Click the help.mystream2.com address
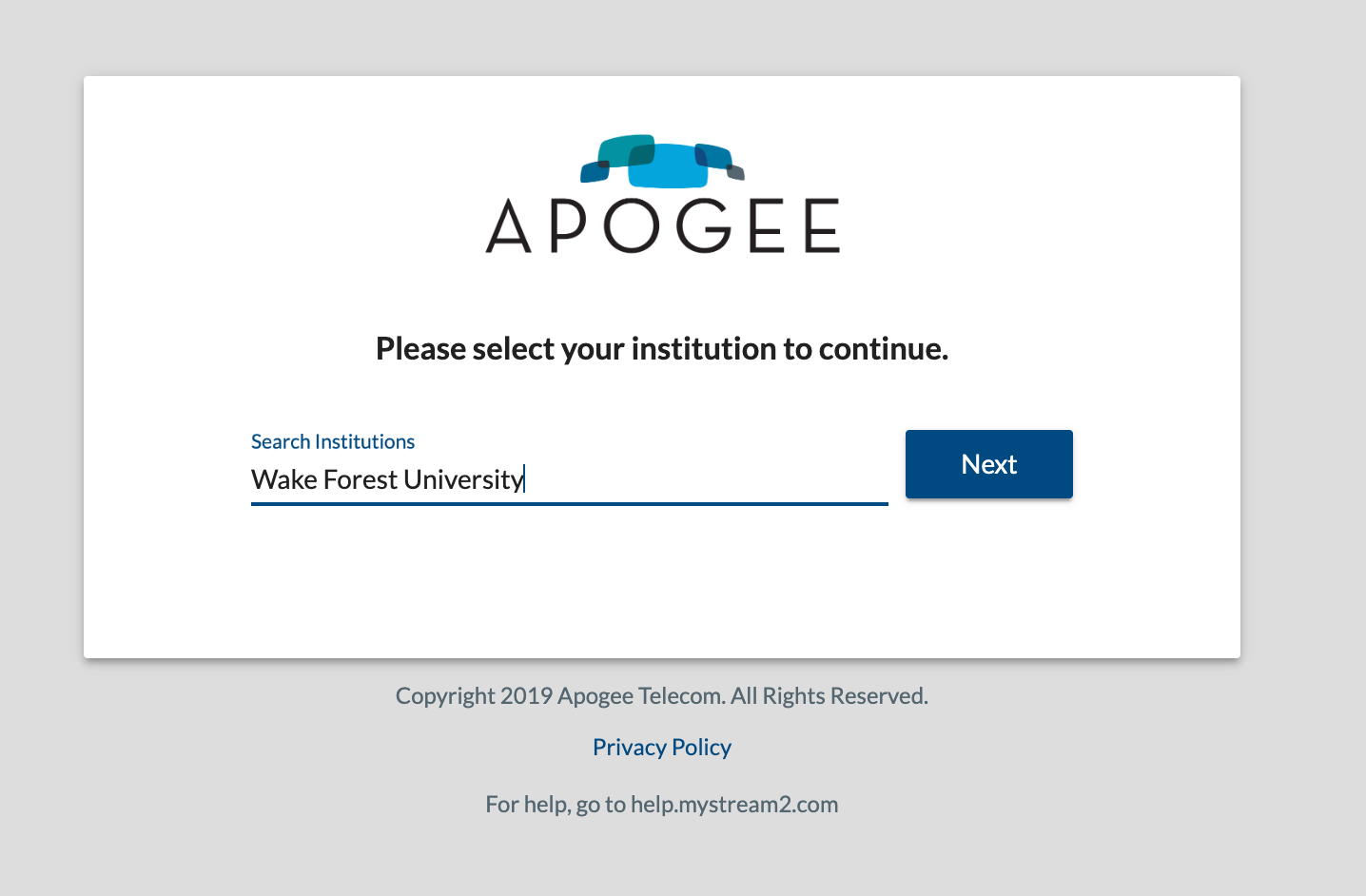 click(734, 805)
